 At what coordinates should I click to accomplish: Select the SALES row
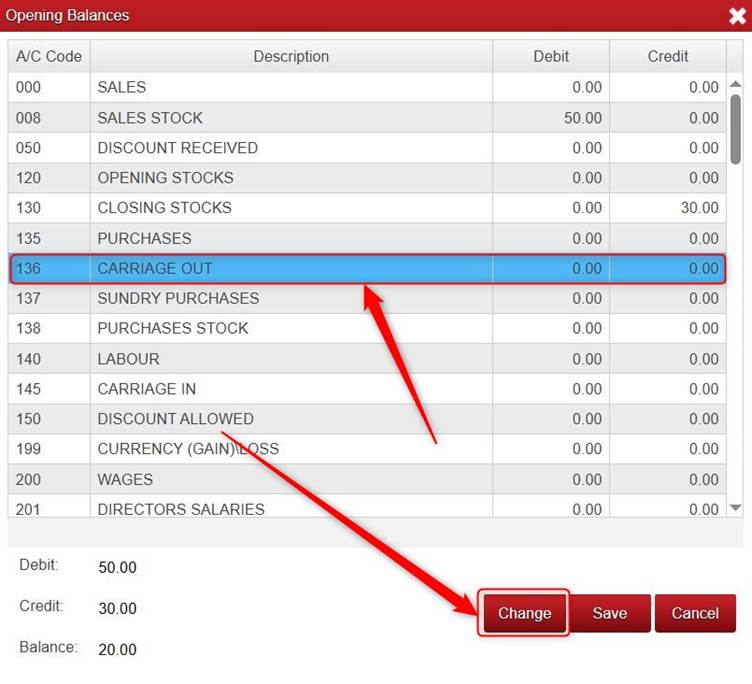(x=367, y=87)
